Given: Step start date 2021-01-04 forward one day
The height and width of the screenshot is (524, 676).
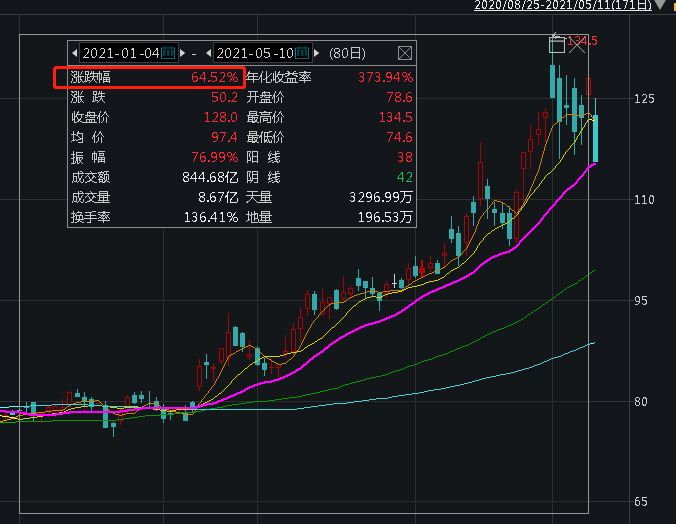Looking at the screenshot, I should click(182, 52).
